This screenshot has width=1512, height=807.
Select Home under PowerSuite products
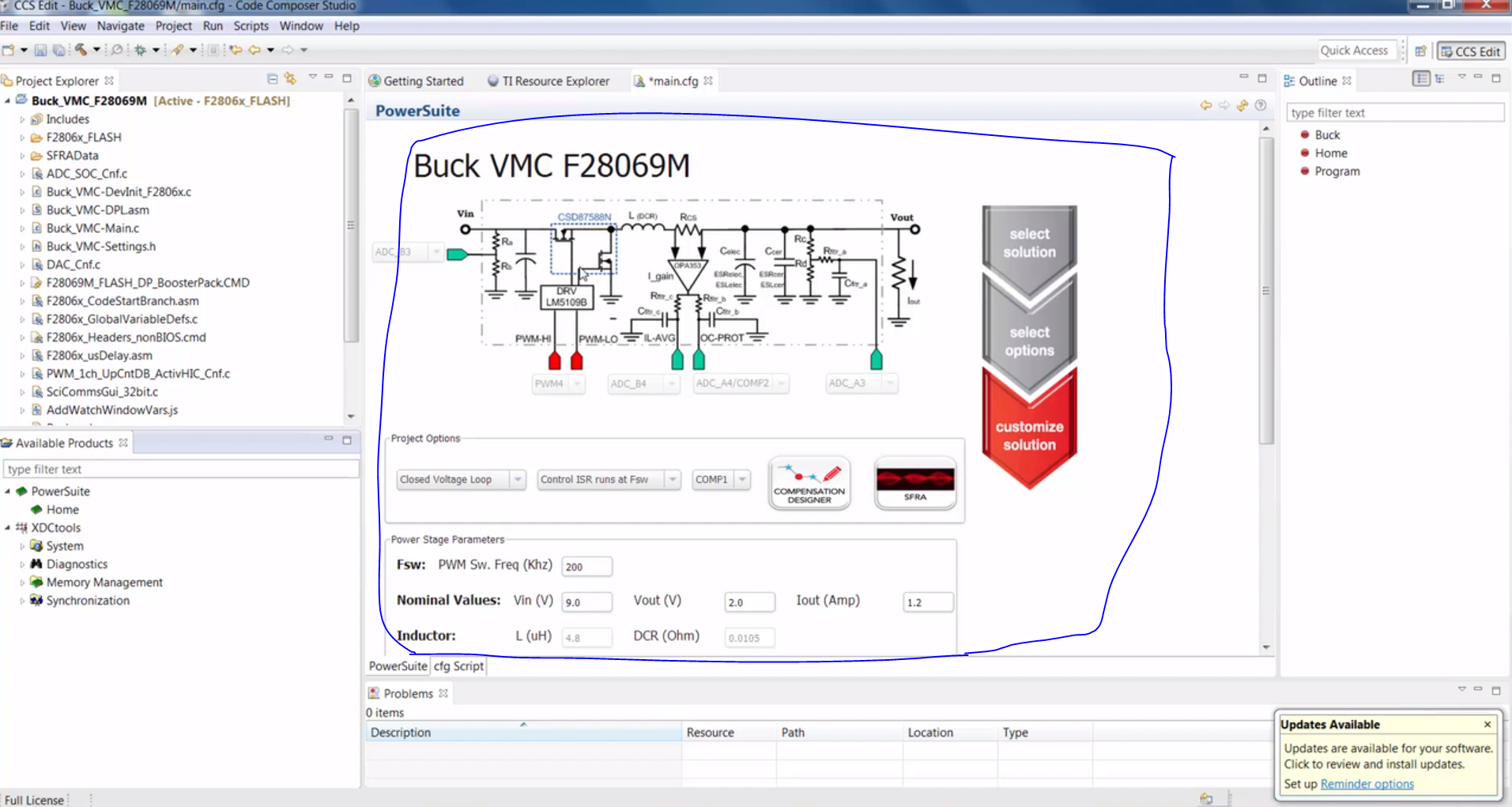pos(62,510)
